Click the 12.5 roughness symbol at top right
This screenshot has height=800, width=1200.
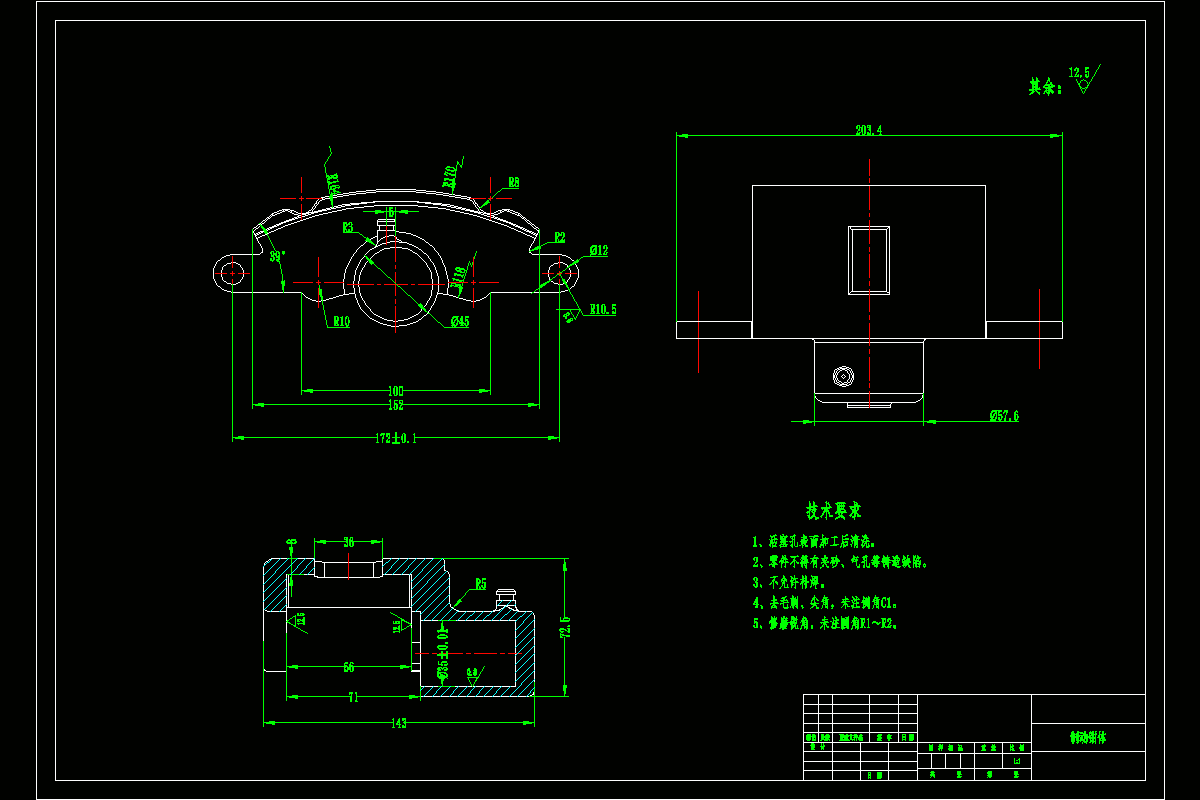(1084, 78)
